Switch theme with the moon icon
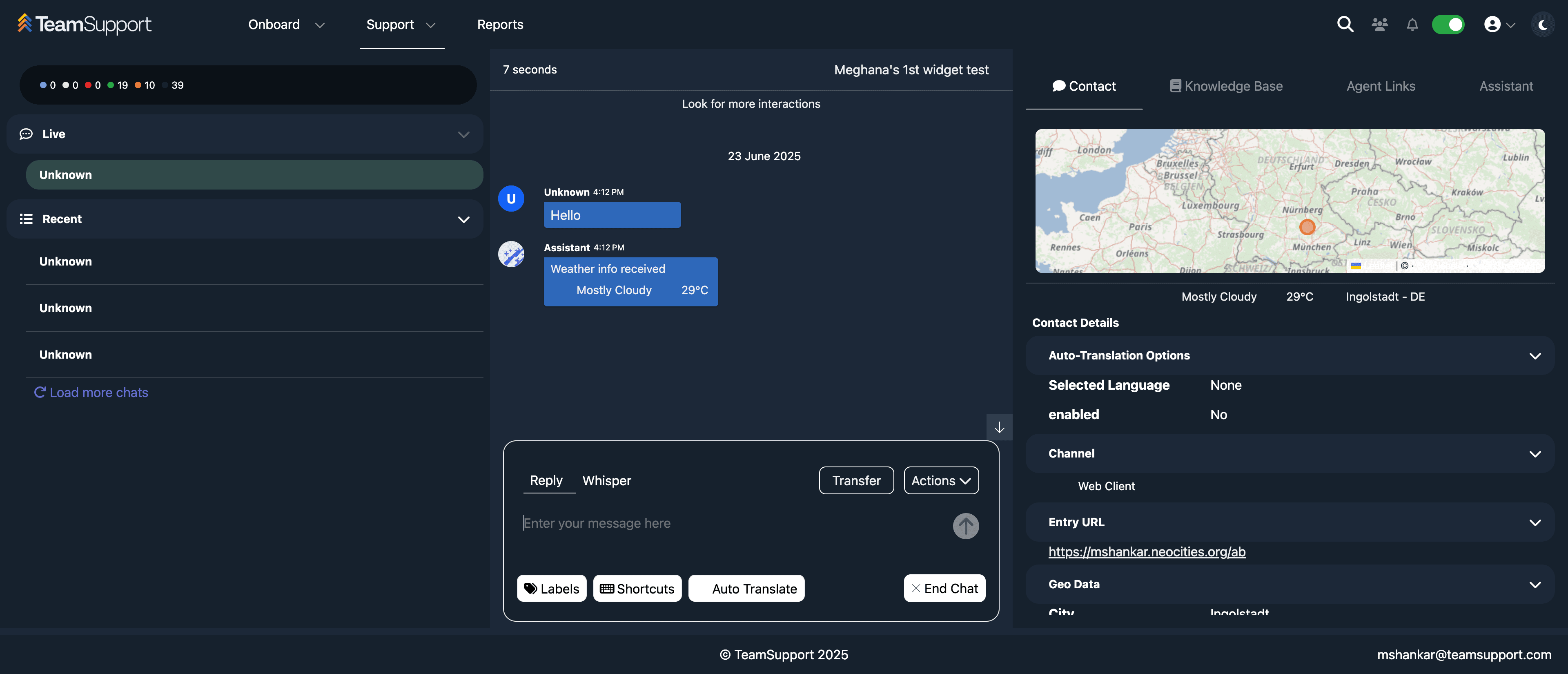The image size is (1568, 674). click(x=1542, y=25)
